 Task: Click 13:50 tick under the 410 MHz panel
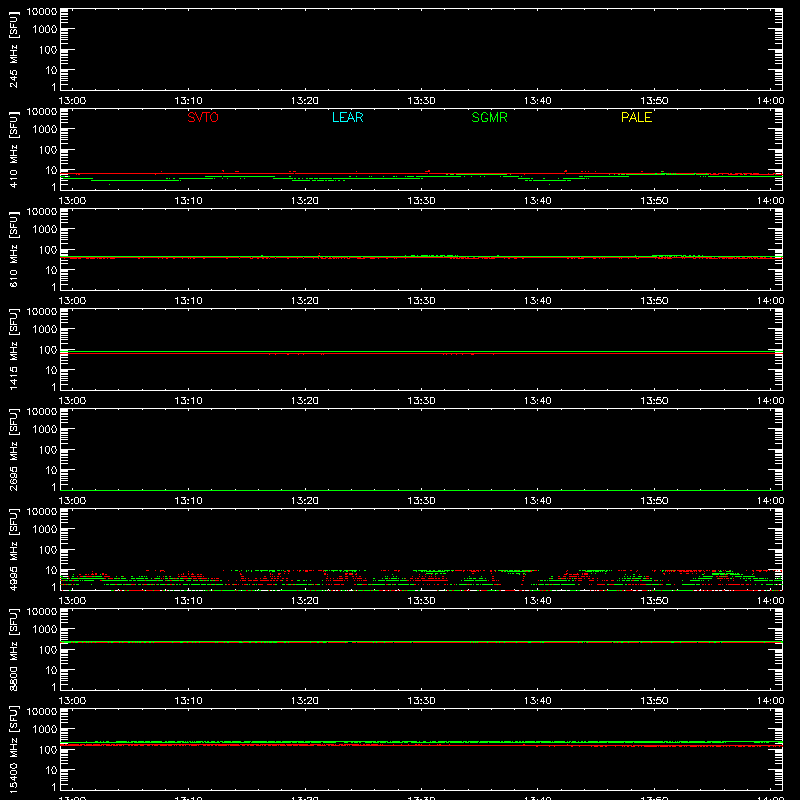[655, 201]
